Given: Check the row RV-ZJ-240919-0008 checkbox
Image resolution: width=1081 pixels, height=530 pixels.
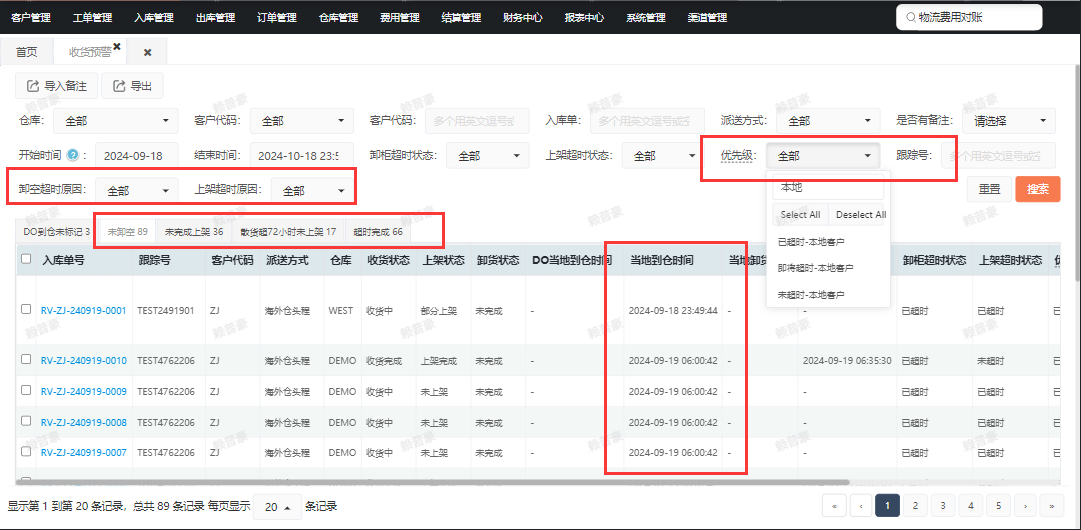Looking at the screenshot, I should point(26,421).
